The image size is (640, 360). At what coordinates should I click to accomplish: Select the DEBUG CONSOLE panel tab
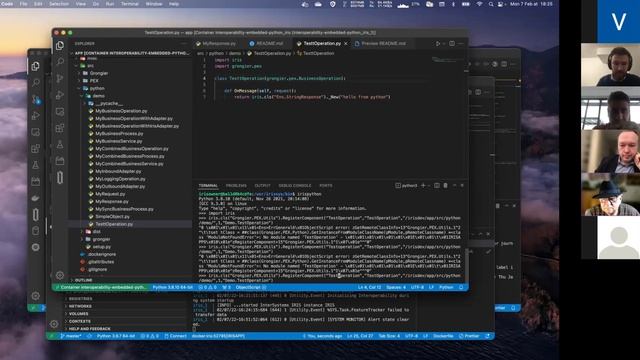point(295,186)
